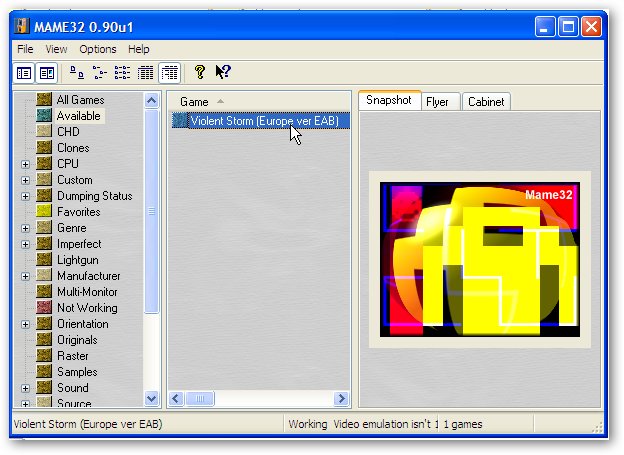Click the 'Working' status bar text
This screenshot has width=624, height=455.
308,424
